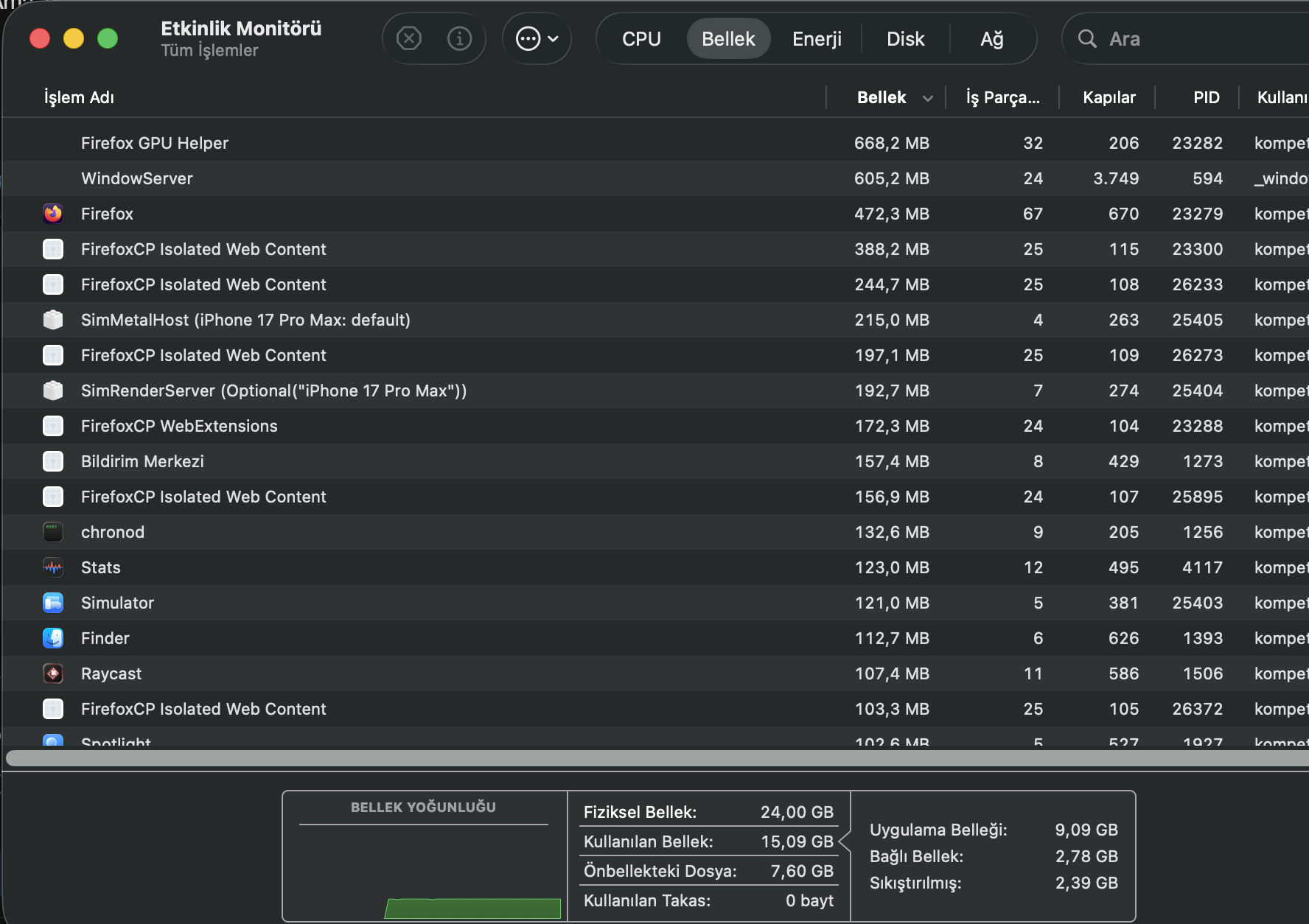Click the SimMetalHost process icon
The image size is (1309, 924).
[53, 320]
